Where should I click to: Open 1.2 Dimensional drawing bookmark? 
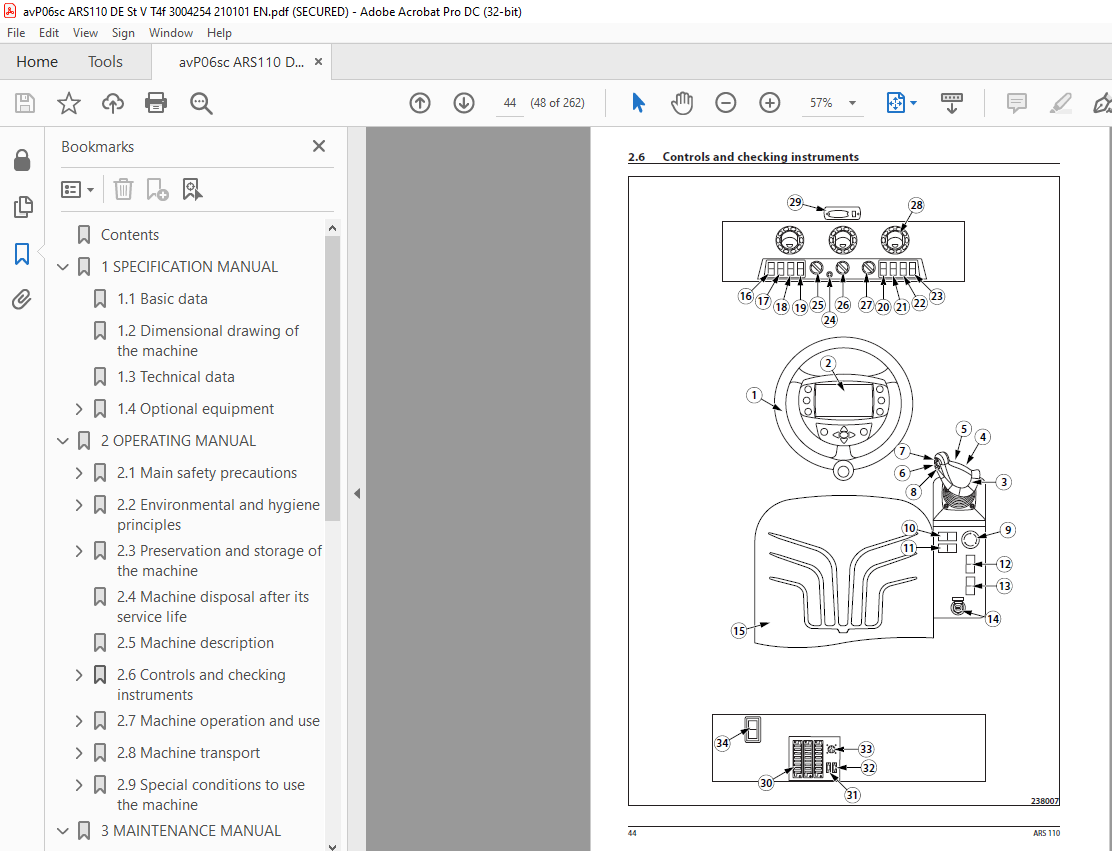coord(208,340)
